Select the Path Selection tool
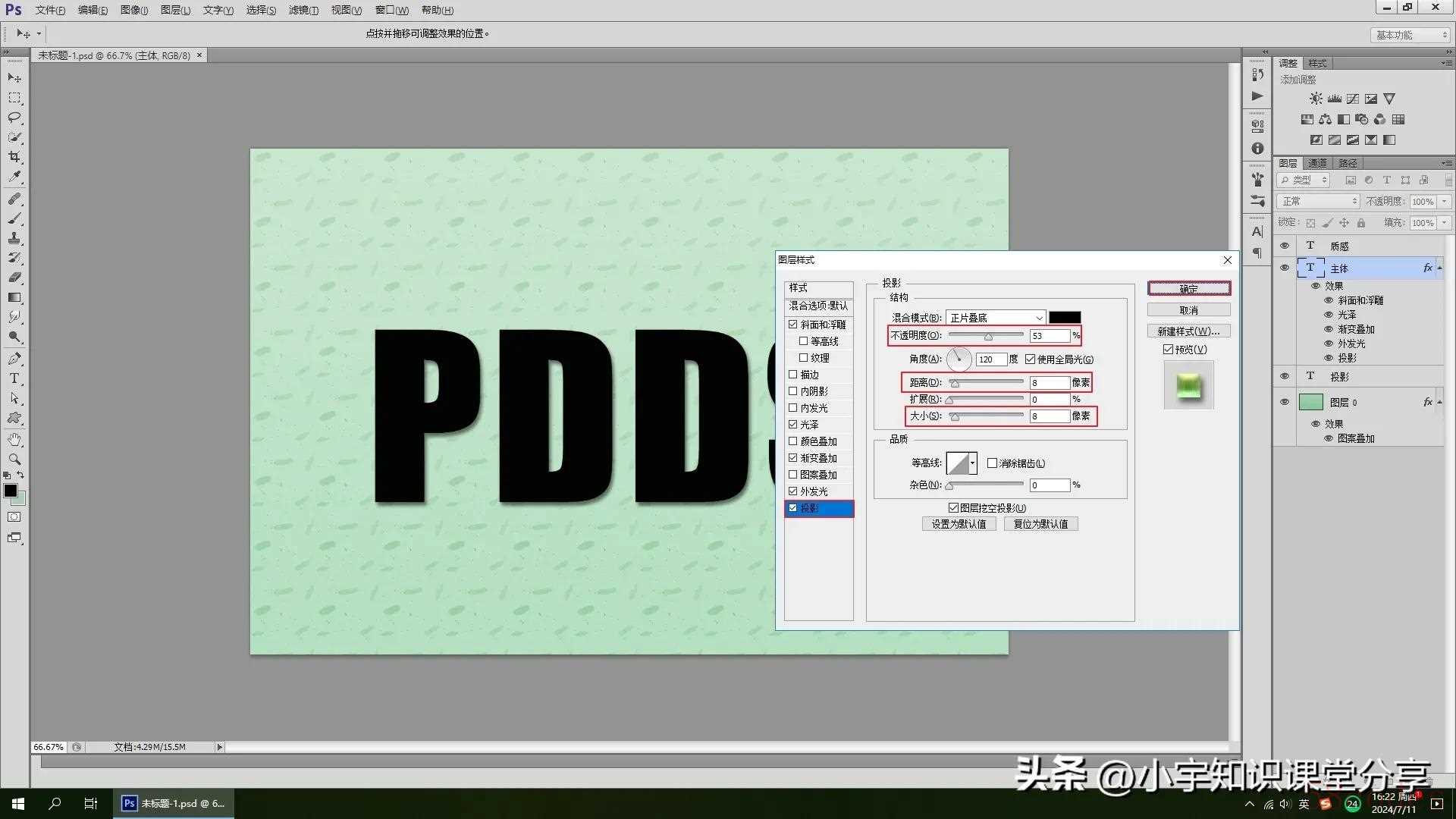 (x=14, y=398)
